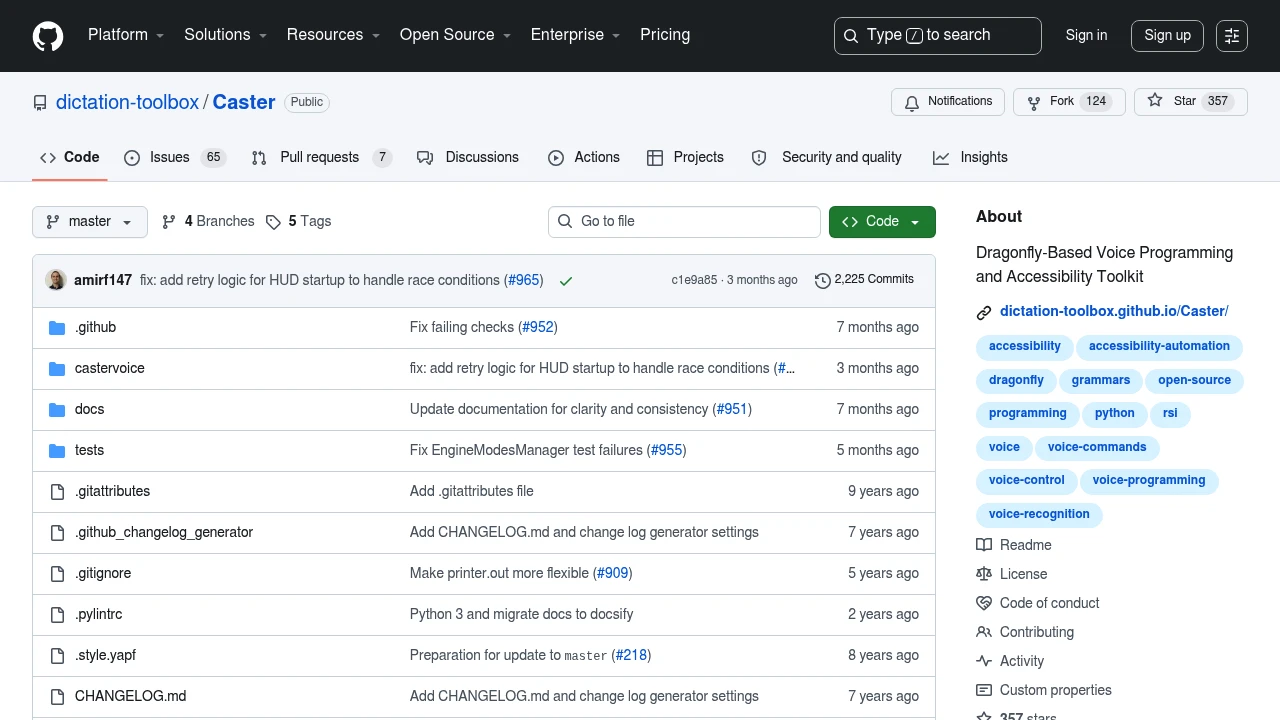Image resolution: width=1280 pixels, height=720 pixels.
Task: Click the docs folder icon
Action: tap(57, 410)
